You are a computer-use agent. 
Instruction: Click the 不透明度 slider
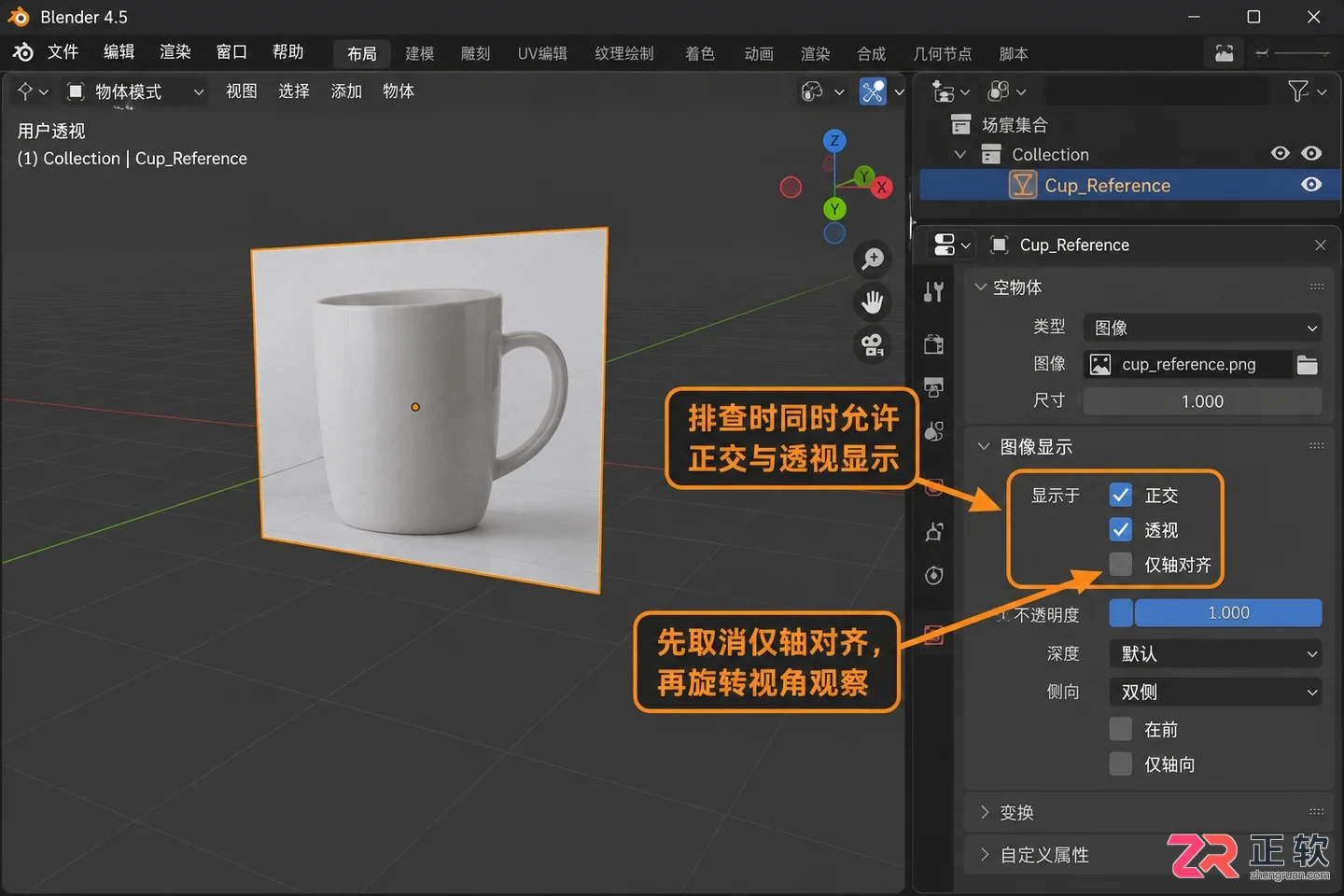coord(1215,613)
